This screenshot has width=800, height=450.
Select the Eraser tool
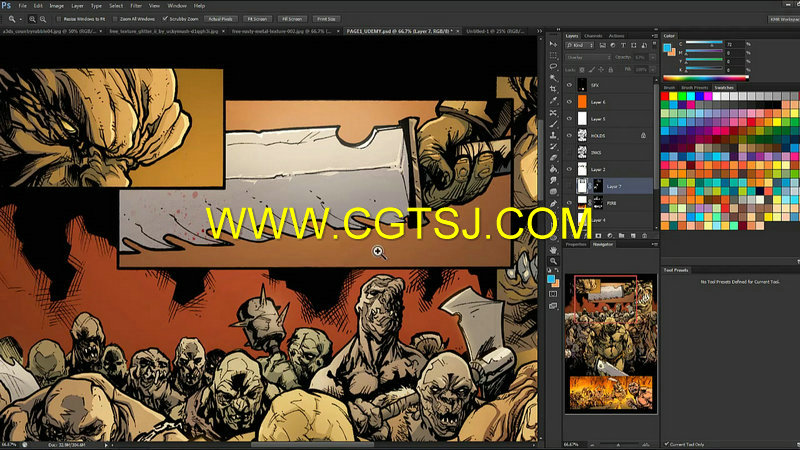553,158
